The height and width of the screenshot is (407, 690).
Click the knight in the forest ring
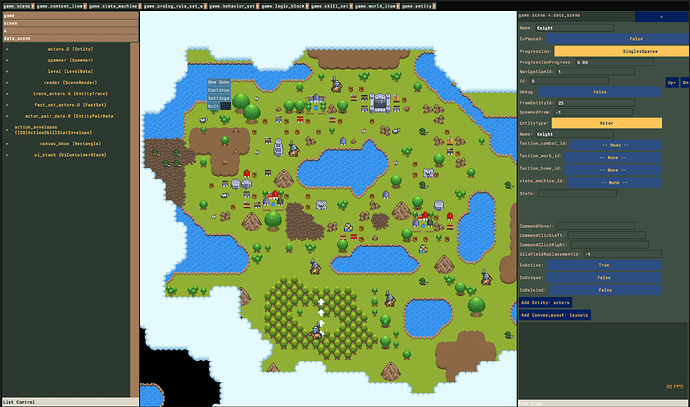[x=316, y=330]
